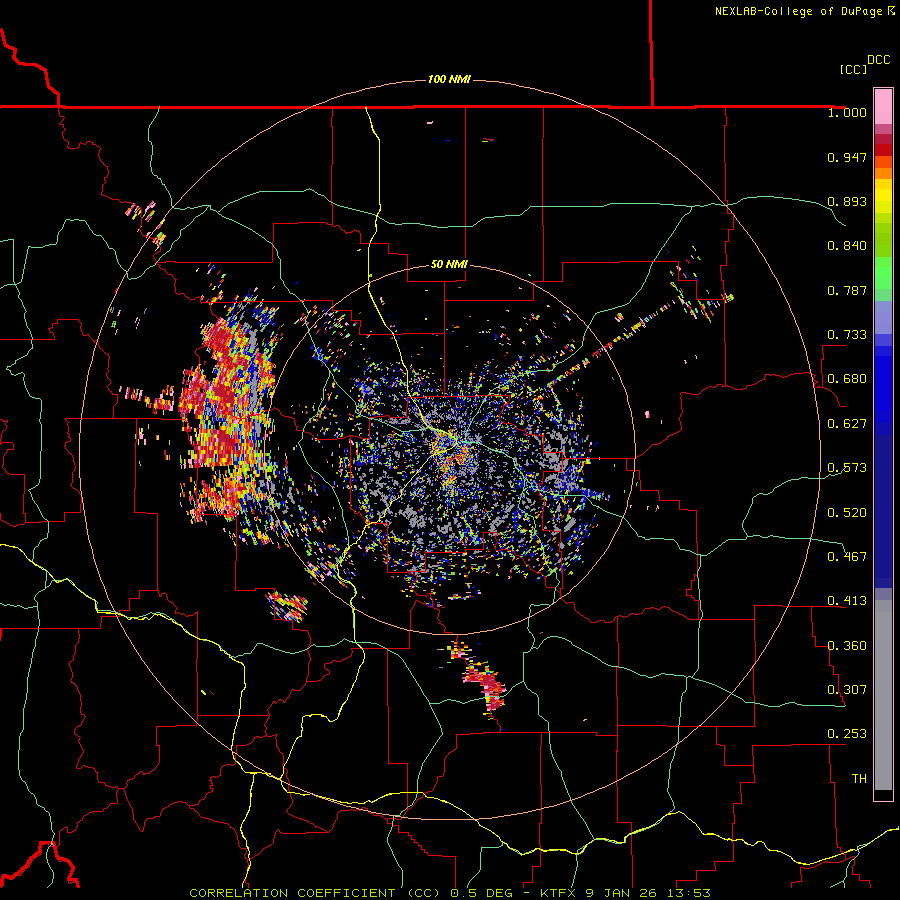Pick the lavender segment of the color bar

coord(883,317)
